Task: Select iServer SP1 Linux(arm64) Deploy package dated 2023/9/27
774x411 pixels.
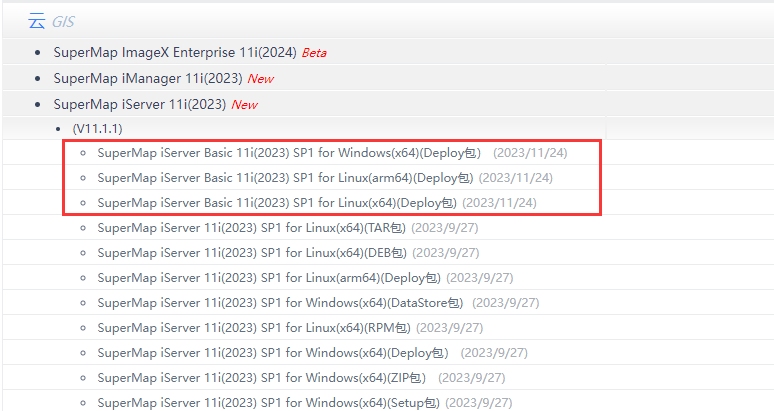Action: [268, 278]
